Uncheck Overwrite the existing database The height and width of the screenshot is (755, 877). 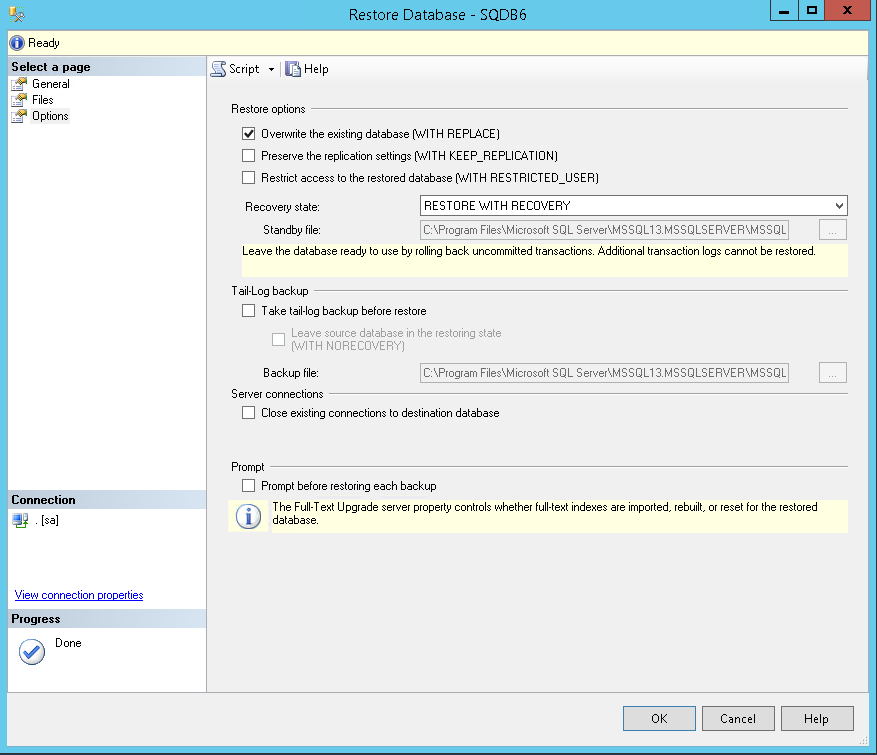click(248, 133)
